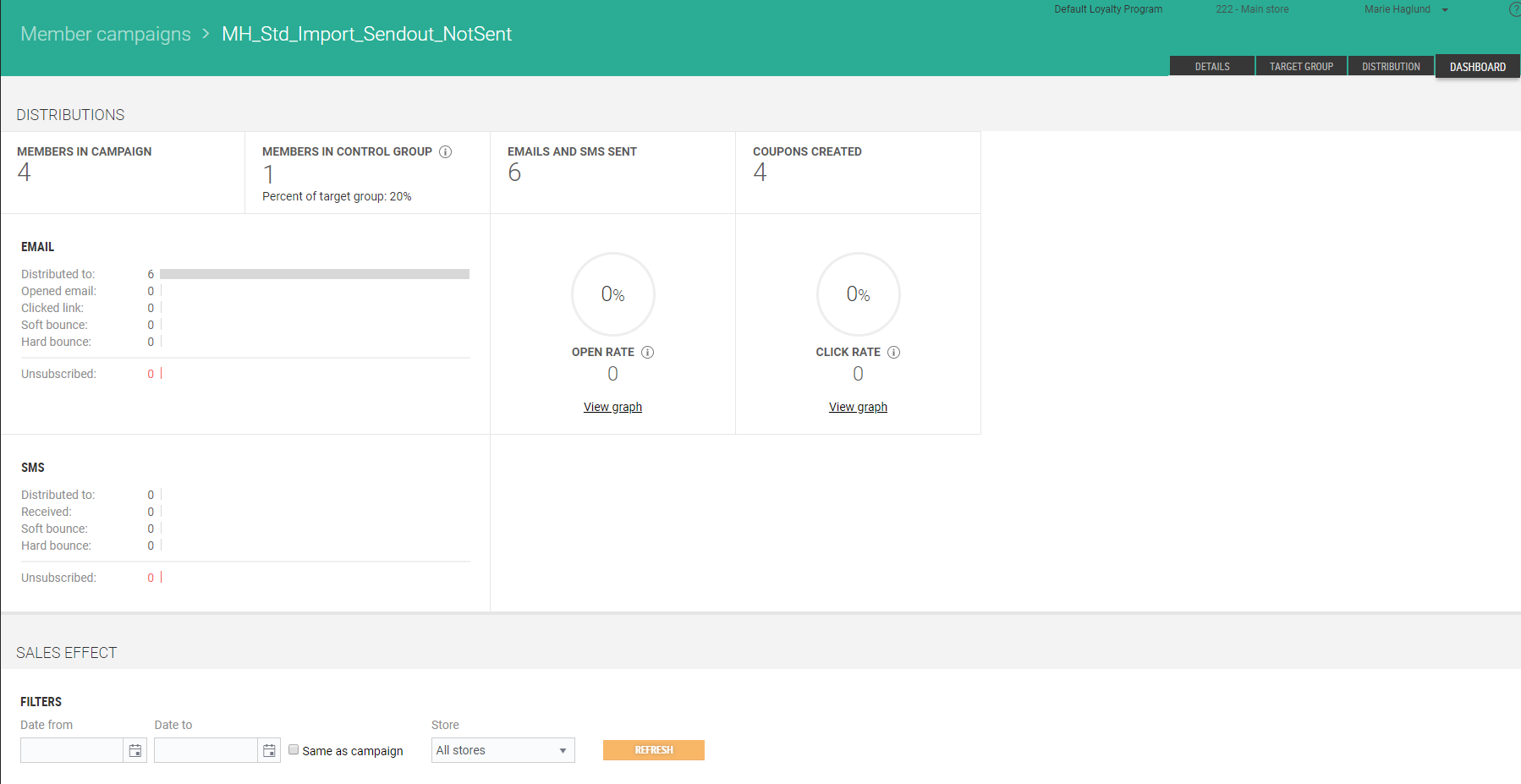Screen dimensions: 1521x784
Task: Open the Target Group tab
Action: (1301, 67)
